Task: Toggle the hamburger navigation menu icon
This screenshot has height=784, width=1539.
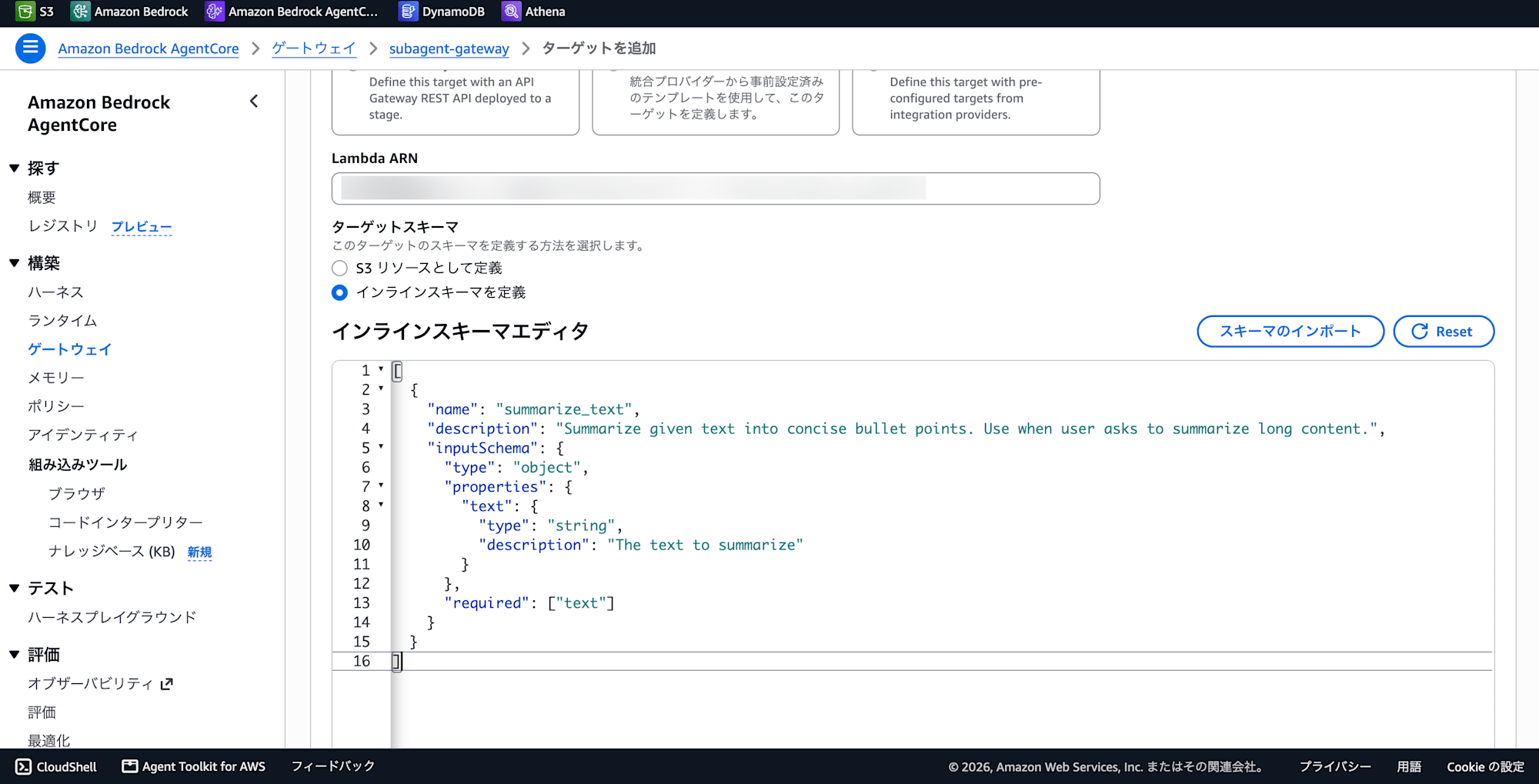Action: (31, 48)
